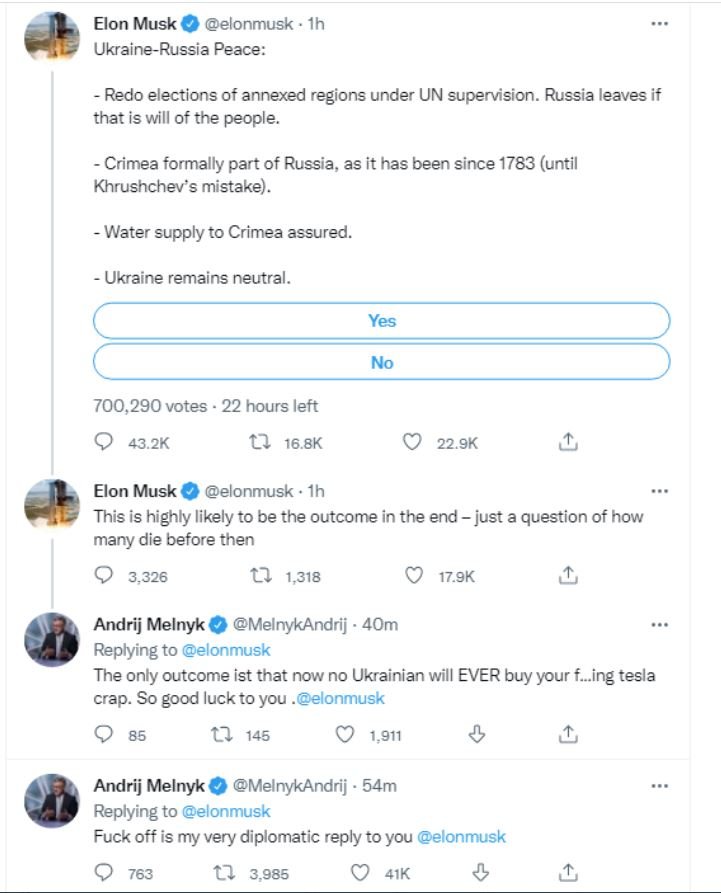Share the Ukraine-Russia Peace poll tweet

[x=566, y=441]
